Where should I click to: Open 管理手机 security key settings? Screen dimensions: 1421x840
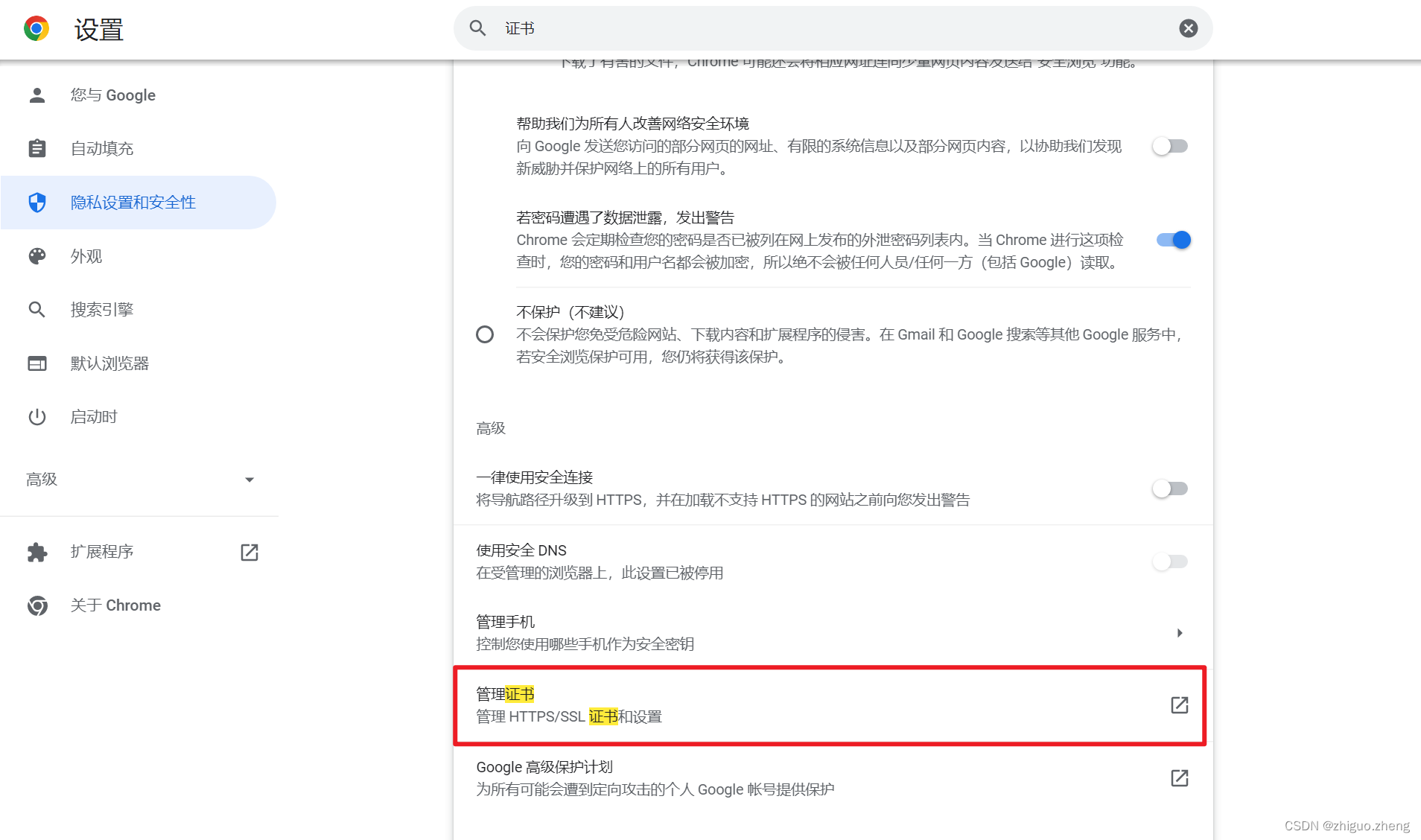(x=833, y=633)
